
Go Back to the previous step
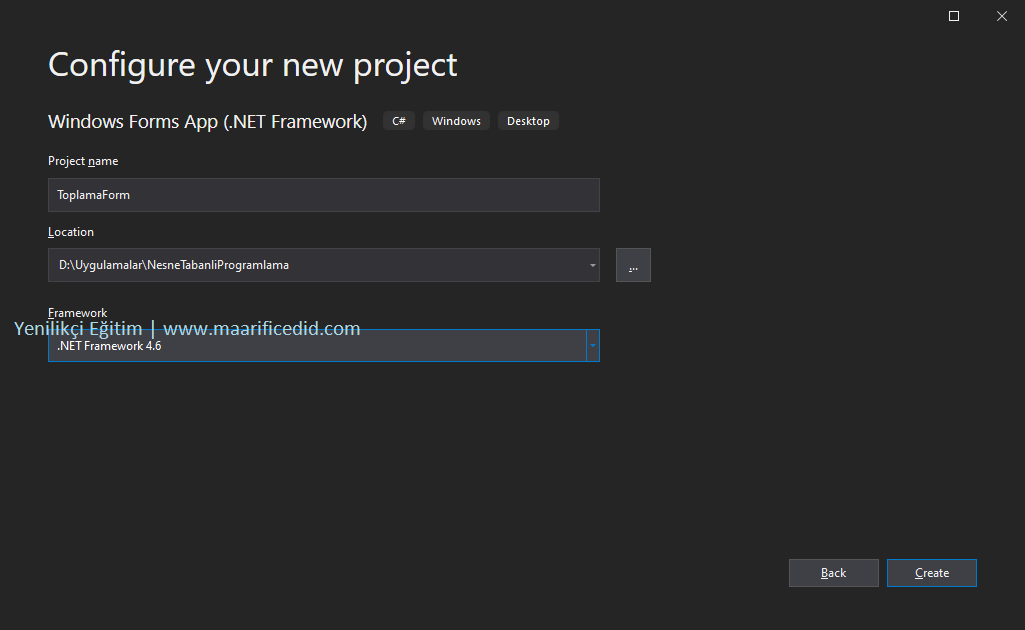[833, 573]
